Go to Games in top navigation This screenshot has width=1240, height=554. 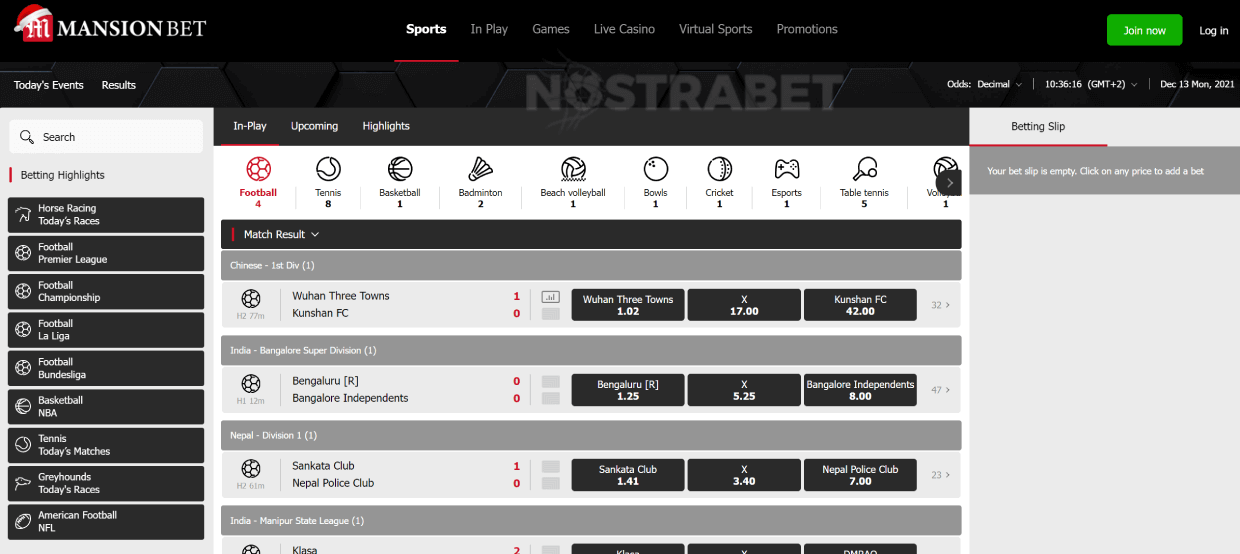click(x=551, y=29)
